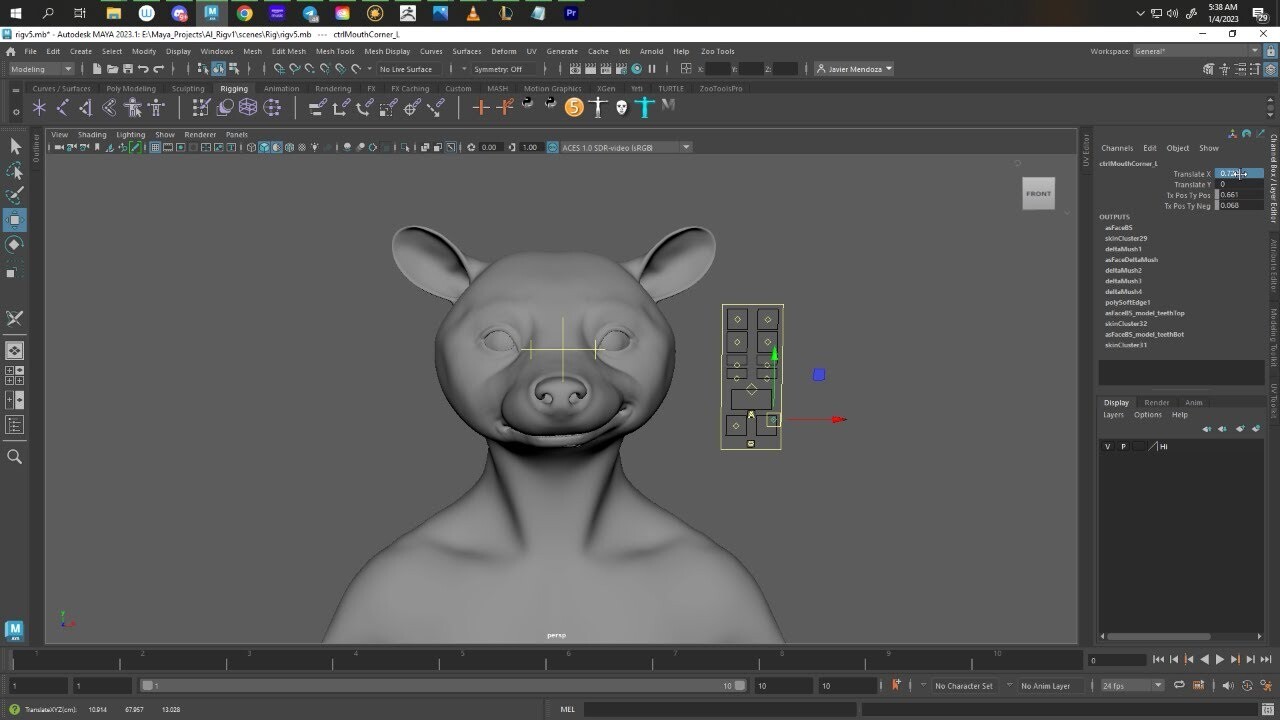Open the Deform menu
This screenshot has height=720, width=1280.
coord(503,51)
